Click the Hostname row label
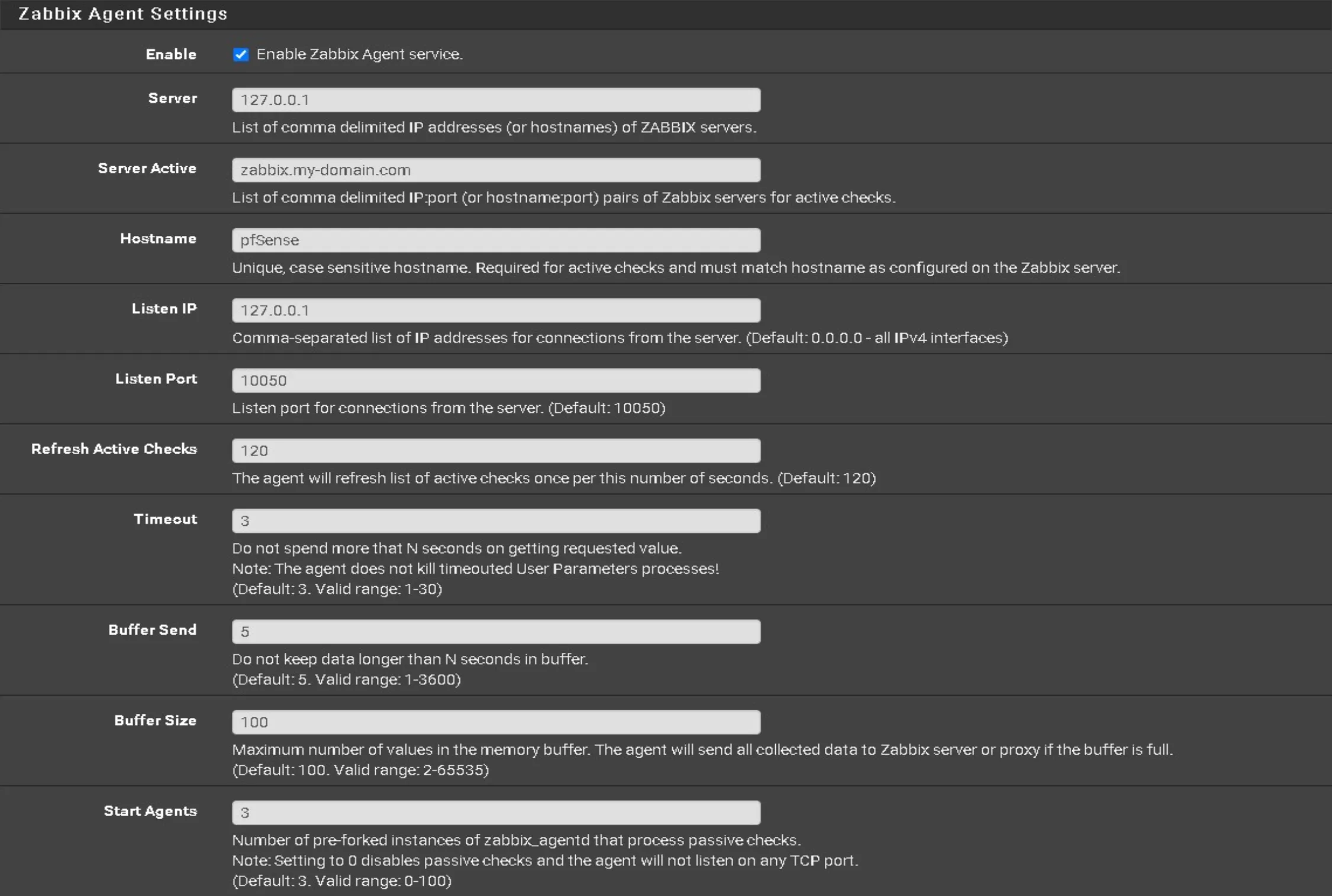The width and height of the screenshot is (1332, 896). (x=159, y=239)
